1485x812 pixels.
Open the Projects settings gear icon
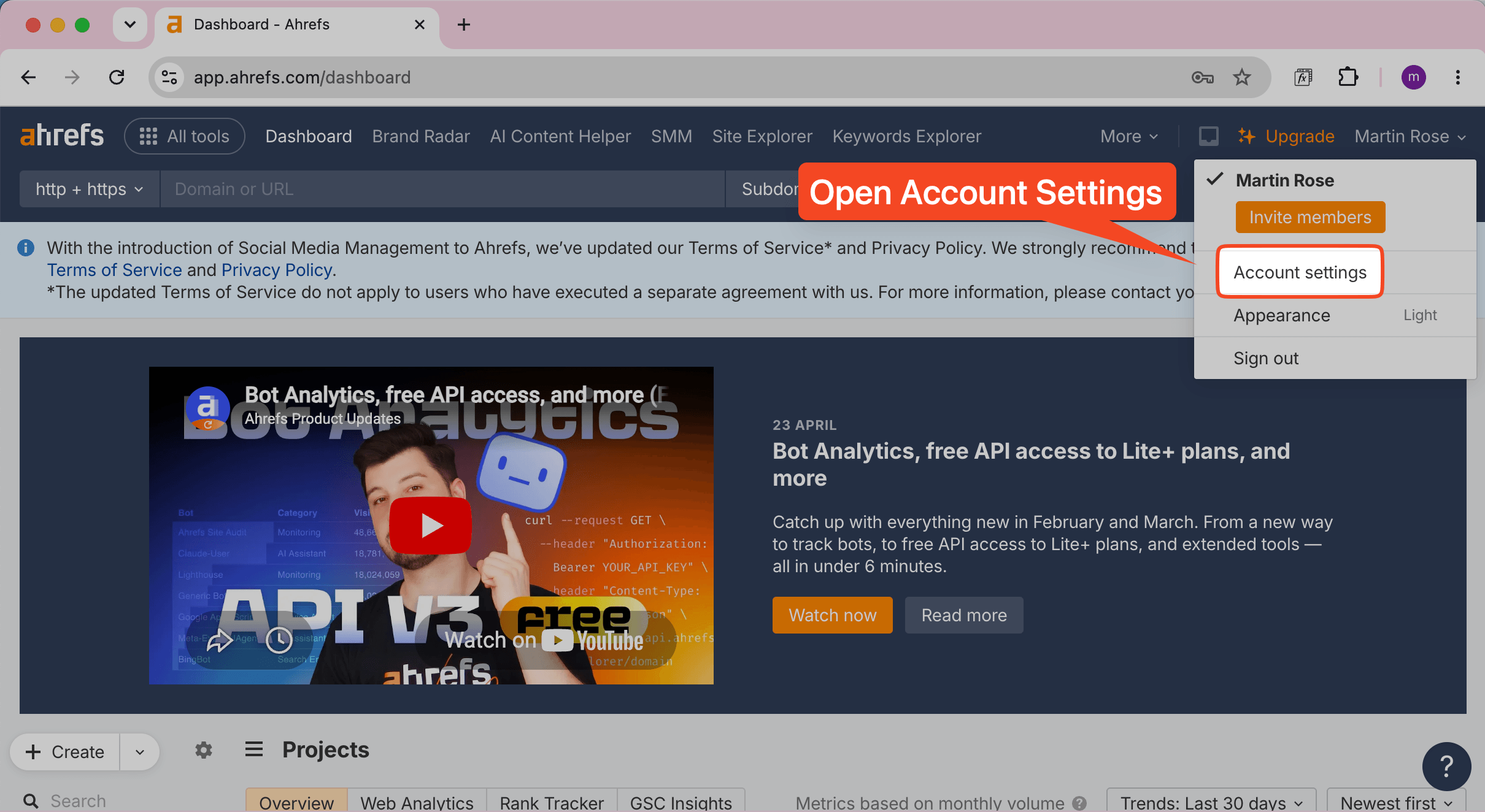[x=204, y=749]
